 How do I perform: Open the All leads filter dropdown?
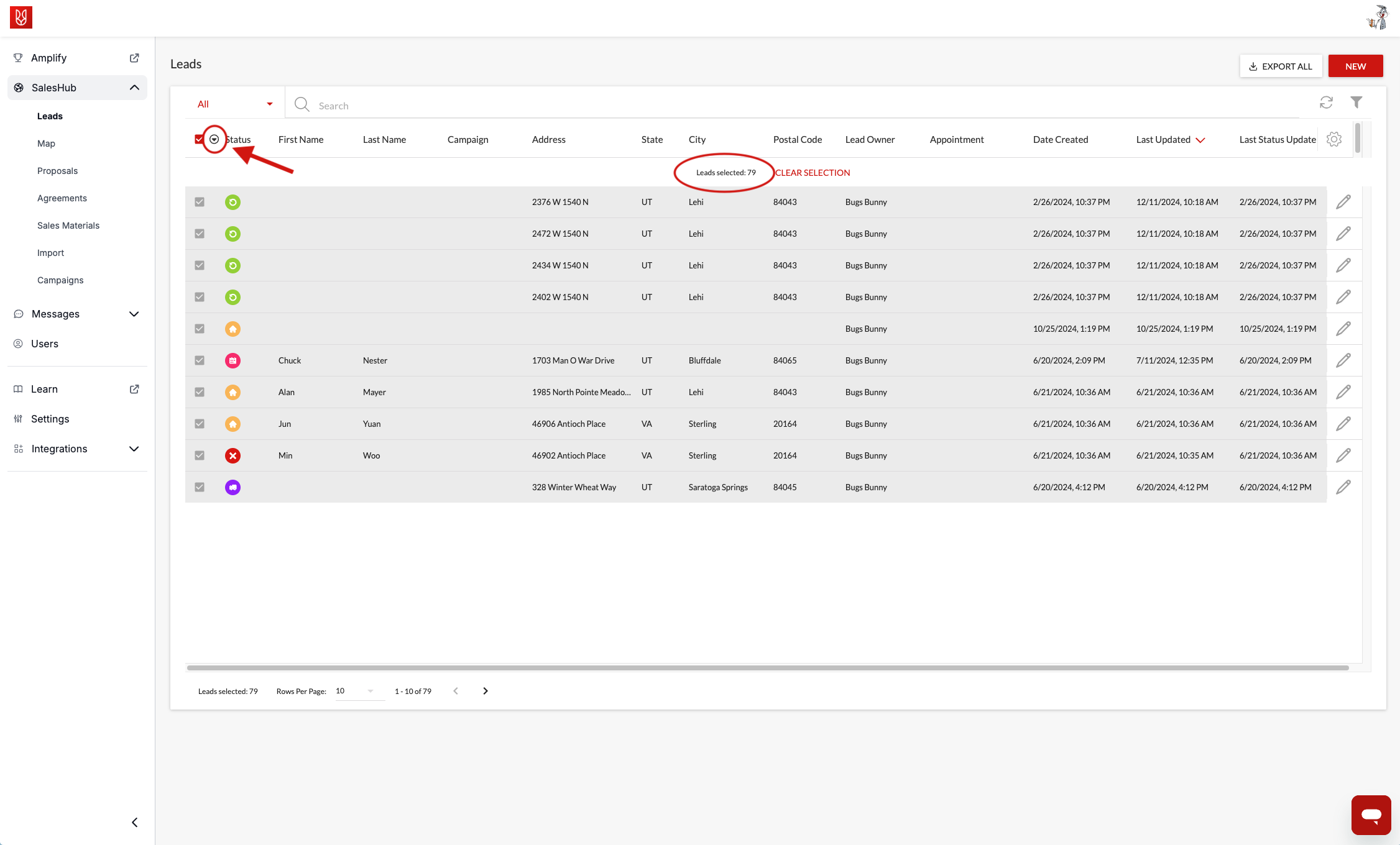pyautogui.click(x=235, y=104)
